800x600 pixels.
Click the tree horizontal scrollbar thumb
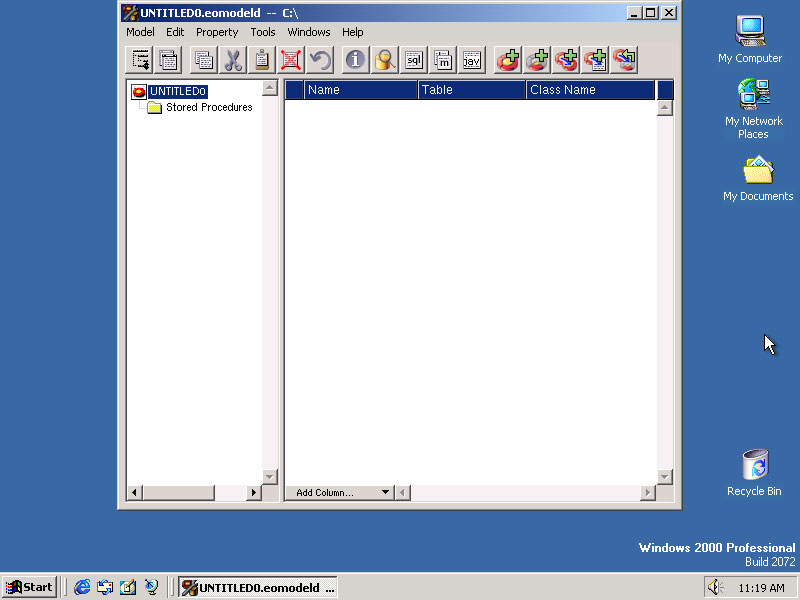point(179,492)
